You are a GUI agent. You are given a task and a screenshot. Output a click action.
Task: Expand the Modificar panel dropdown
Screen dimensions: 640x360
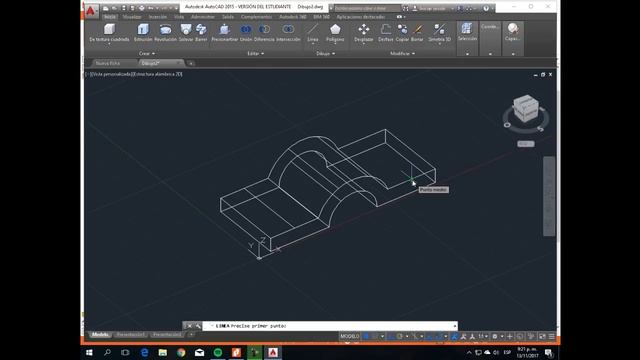click(402, 53)
